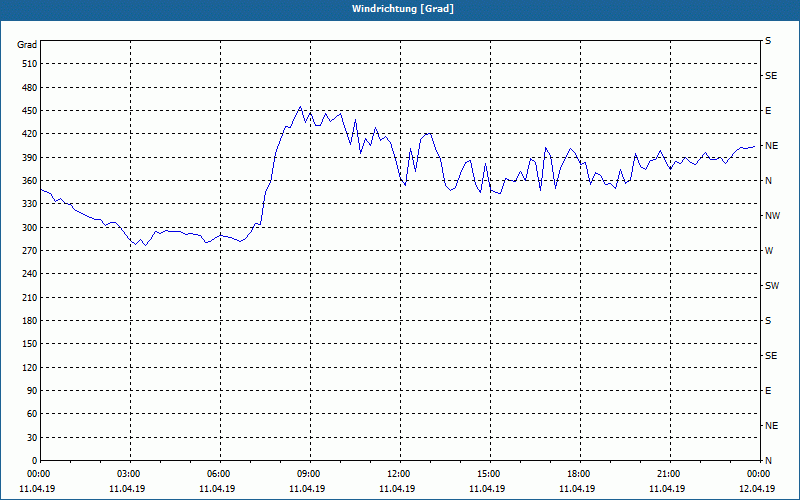Viewport: 800px width, 500px height.
Task: Click the 09:00 time axis label
Action: tap(311, 474)
